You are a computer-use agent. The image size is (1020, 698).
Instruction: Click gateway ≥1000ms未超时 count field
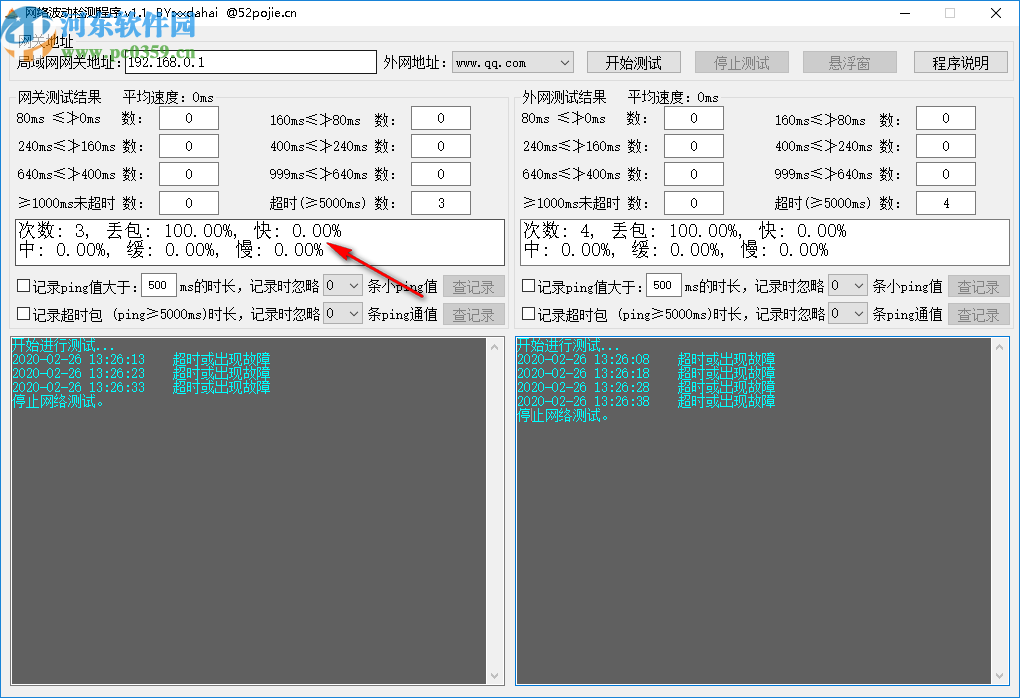tap(189, 203)
